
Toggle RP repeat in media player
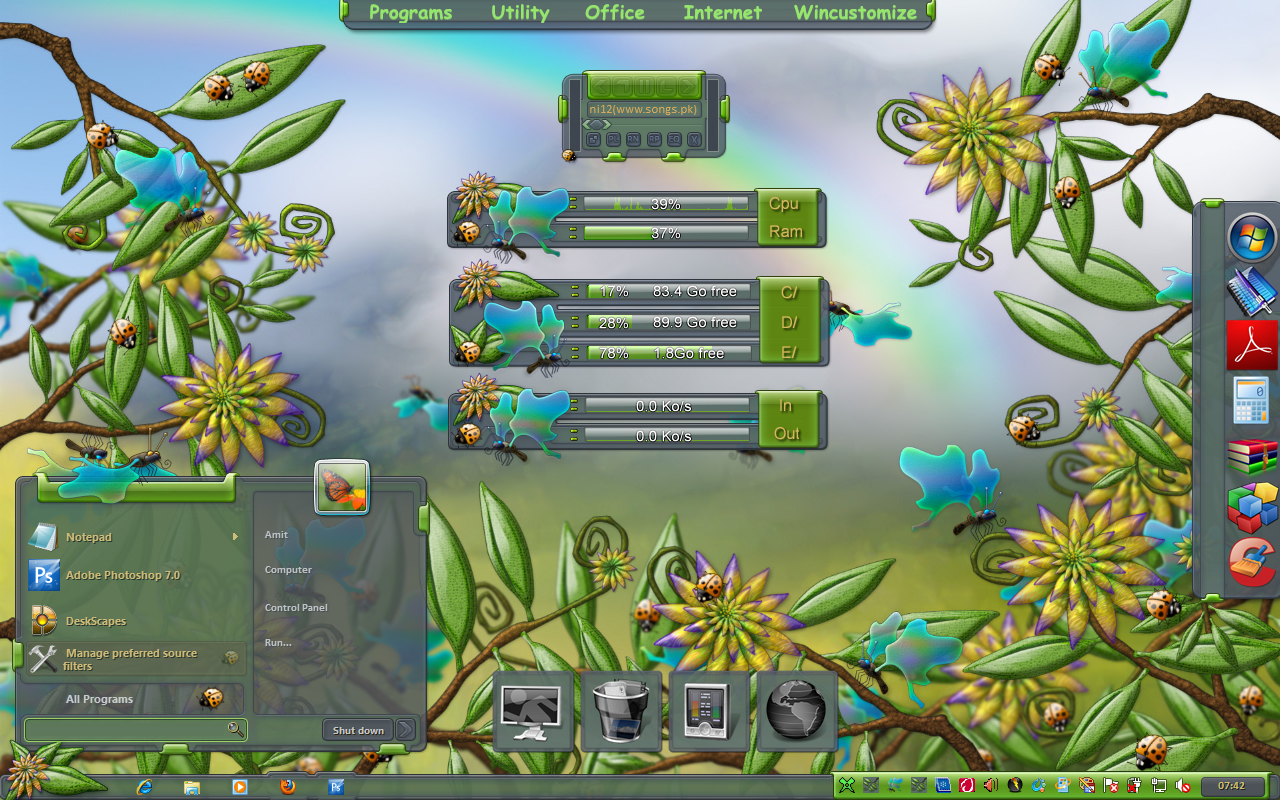click(654, 140)
